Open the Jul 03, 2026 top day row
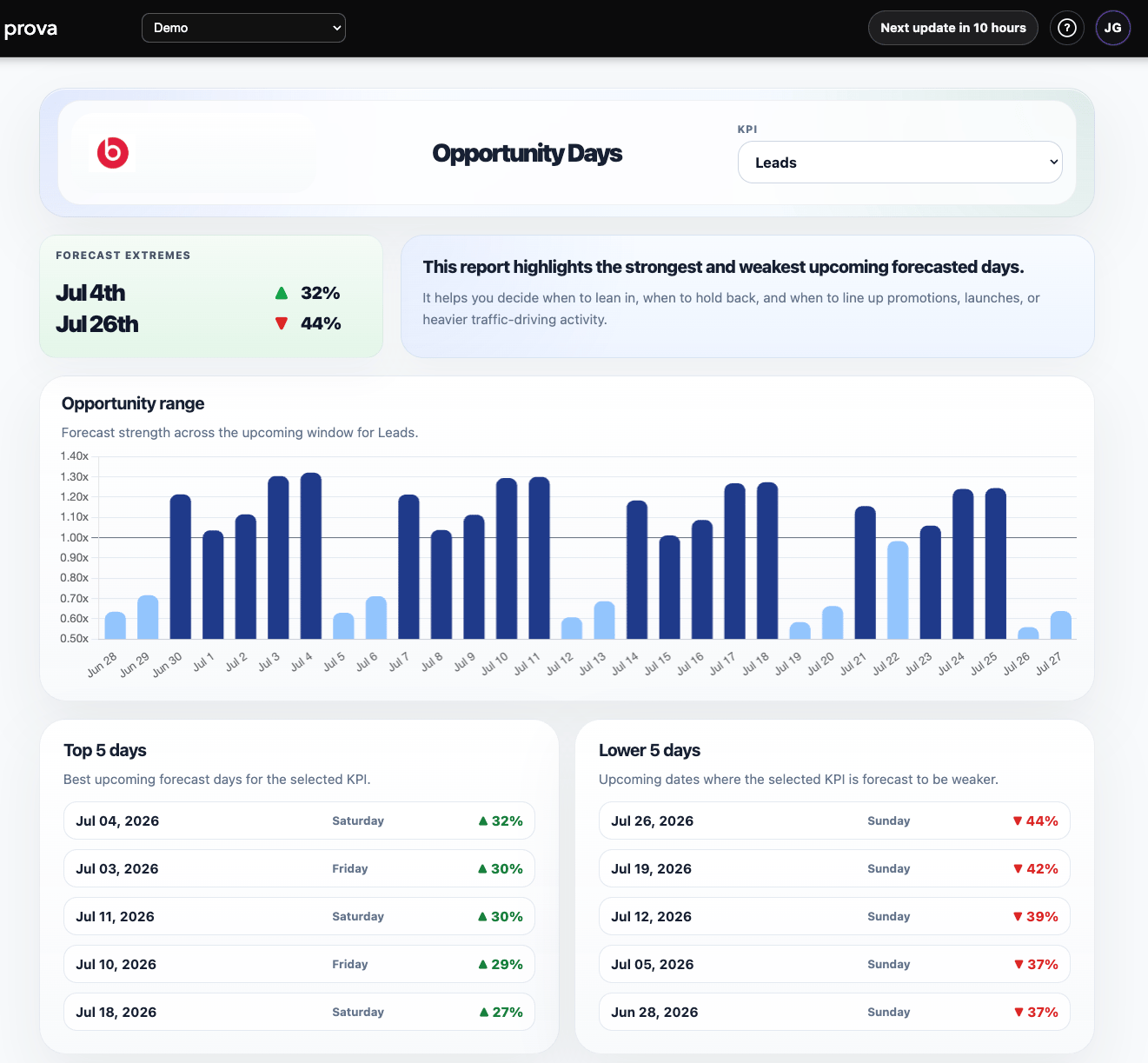Screen dimensions: 1148x1063 (x=299, y=868)
